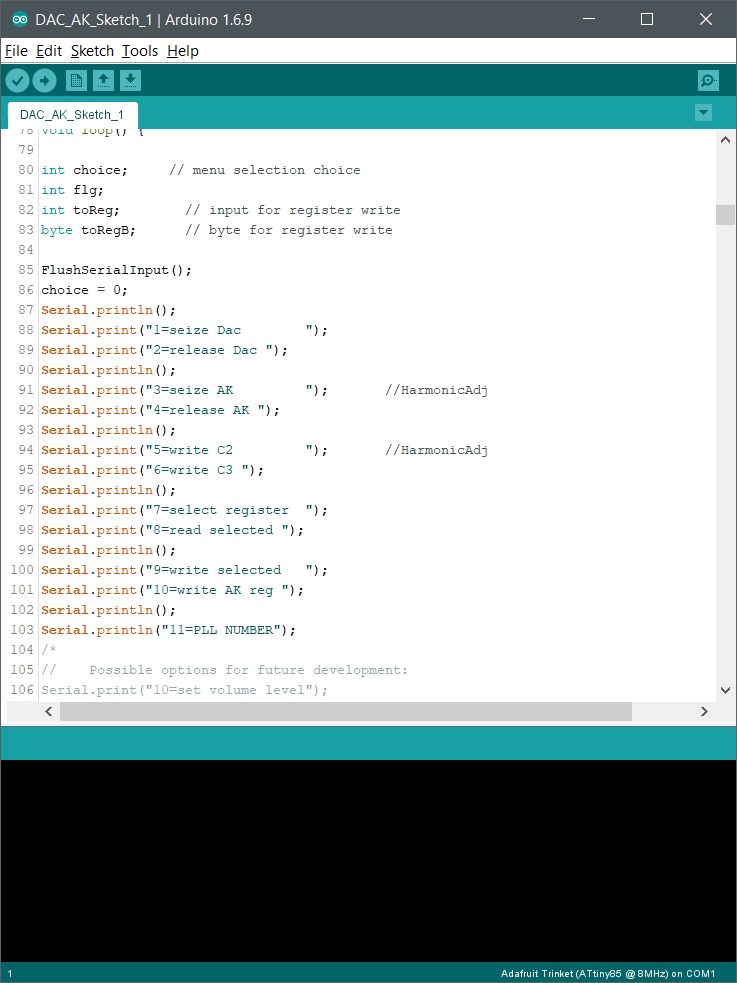The width and height of the screenshot is (737, 983).
Task: Click the '2=release Dac' print statement
Action: click(165, 350)
